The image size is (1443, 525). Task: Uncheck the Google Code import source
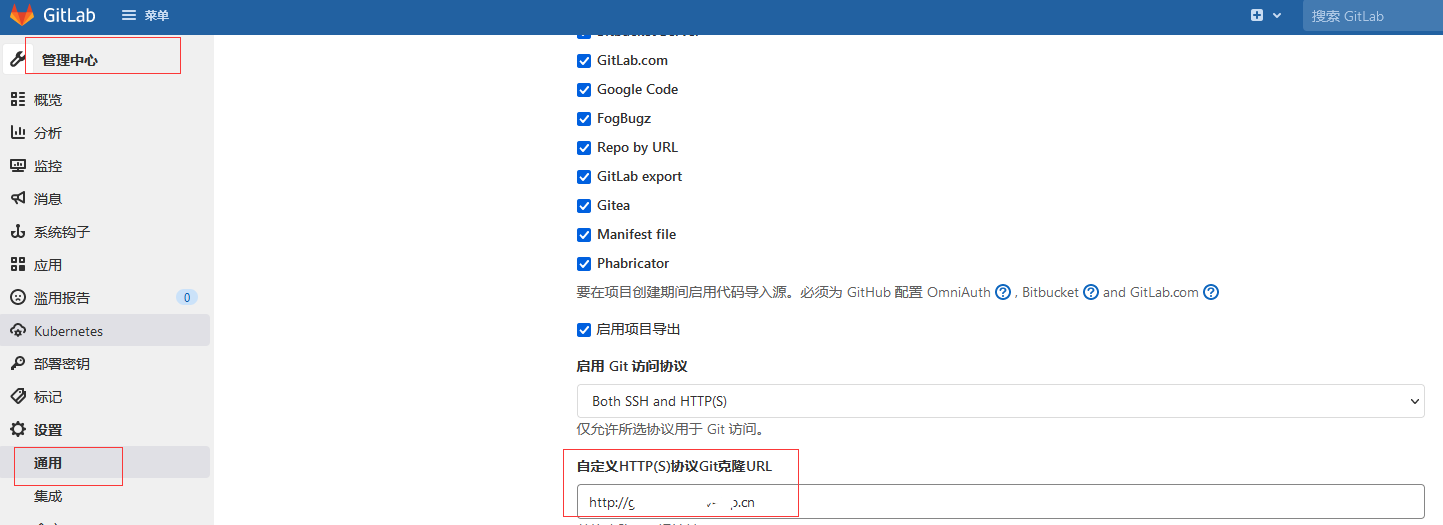pyautogui.click(x=584, y=89)
